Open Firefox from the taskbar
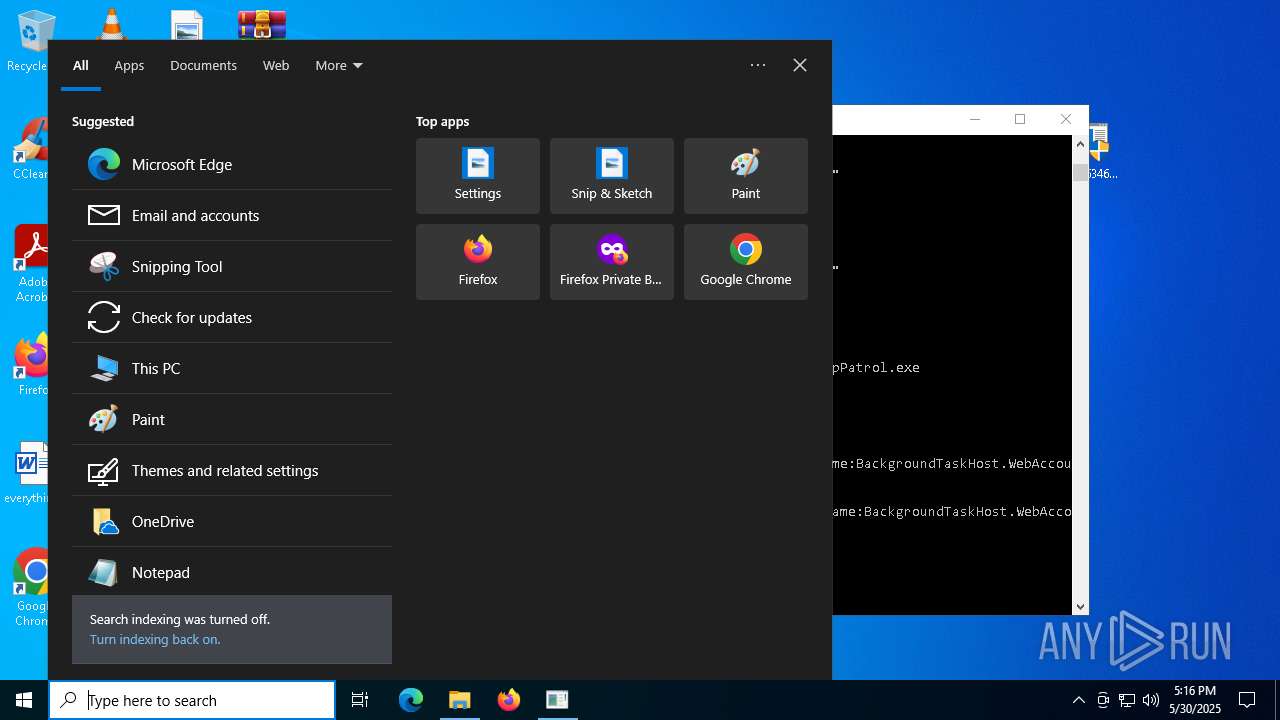 (x=509, y=700)
